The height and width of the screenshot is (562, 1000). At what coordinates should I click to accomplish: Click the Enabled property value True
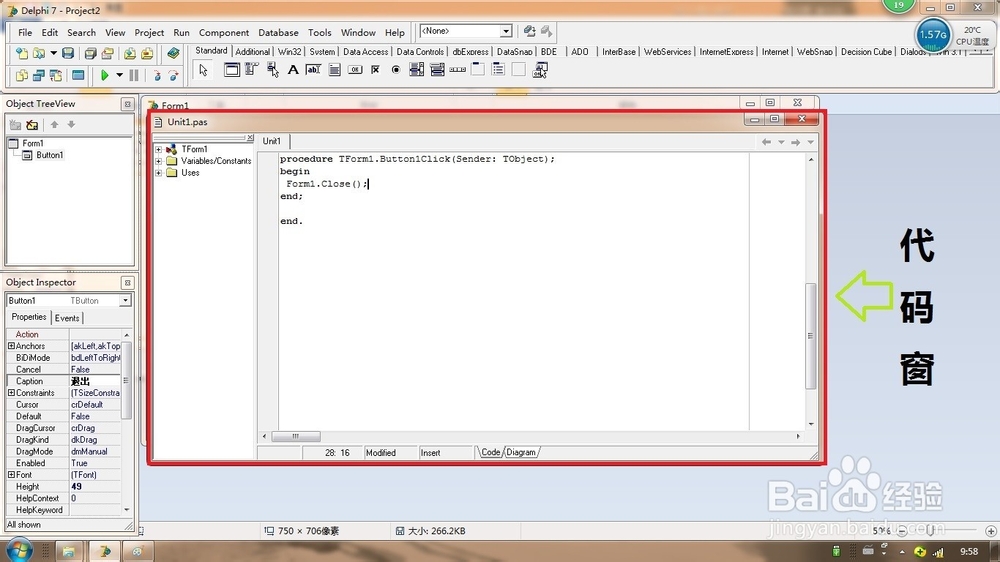coord(95,463)
